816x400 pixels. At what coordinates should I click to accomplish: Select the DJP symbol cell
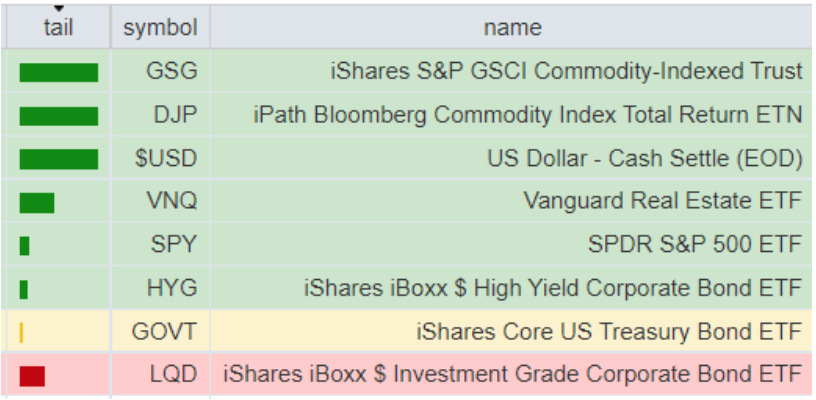click(174, 115)
